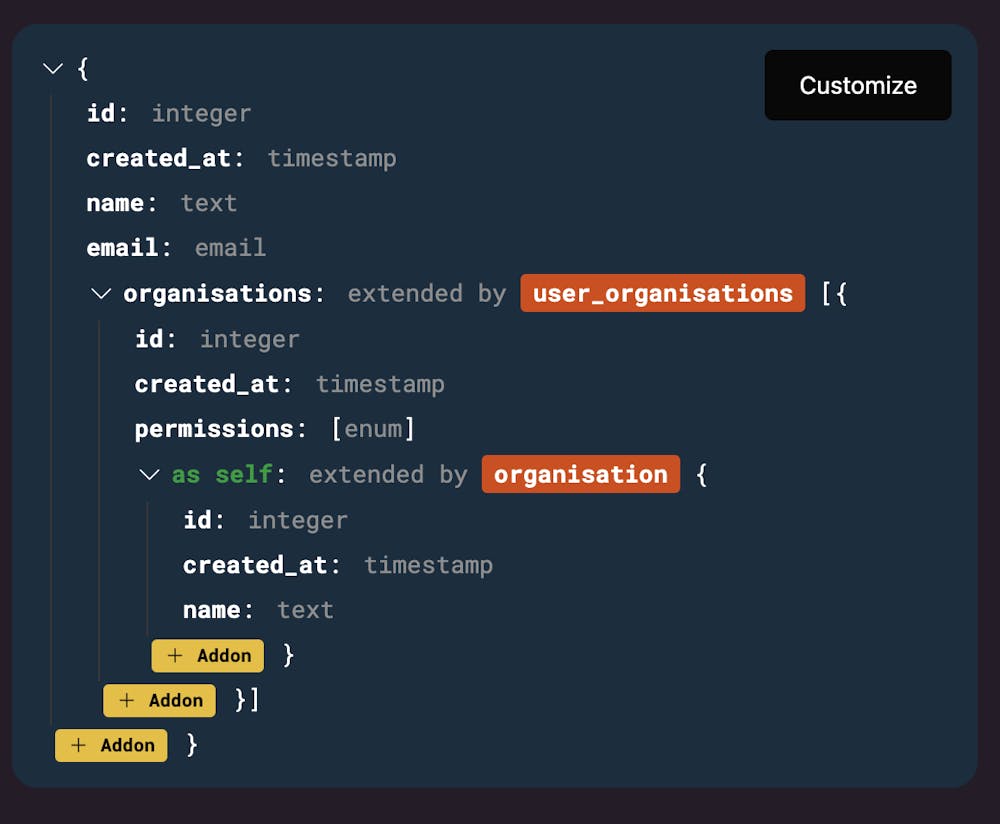
Task: Collapse the organisations field chevron
Action: (101, 294)
